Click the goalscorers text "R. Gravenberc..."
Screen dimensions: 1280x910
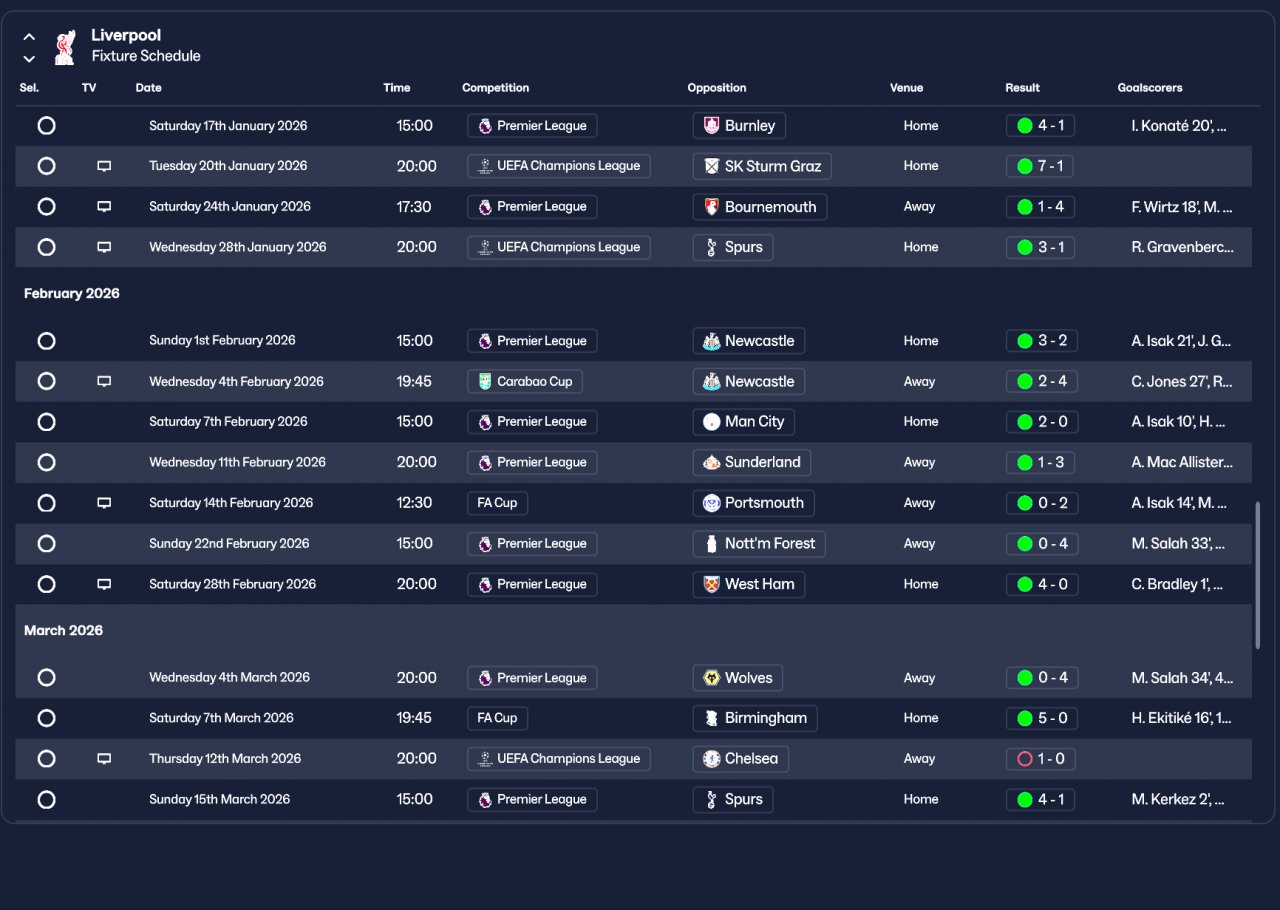coord(1183,247)
